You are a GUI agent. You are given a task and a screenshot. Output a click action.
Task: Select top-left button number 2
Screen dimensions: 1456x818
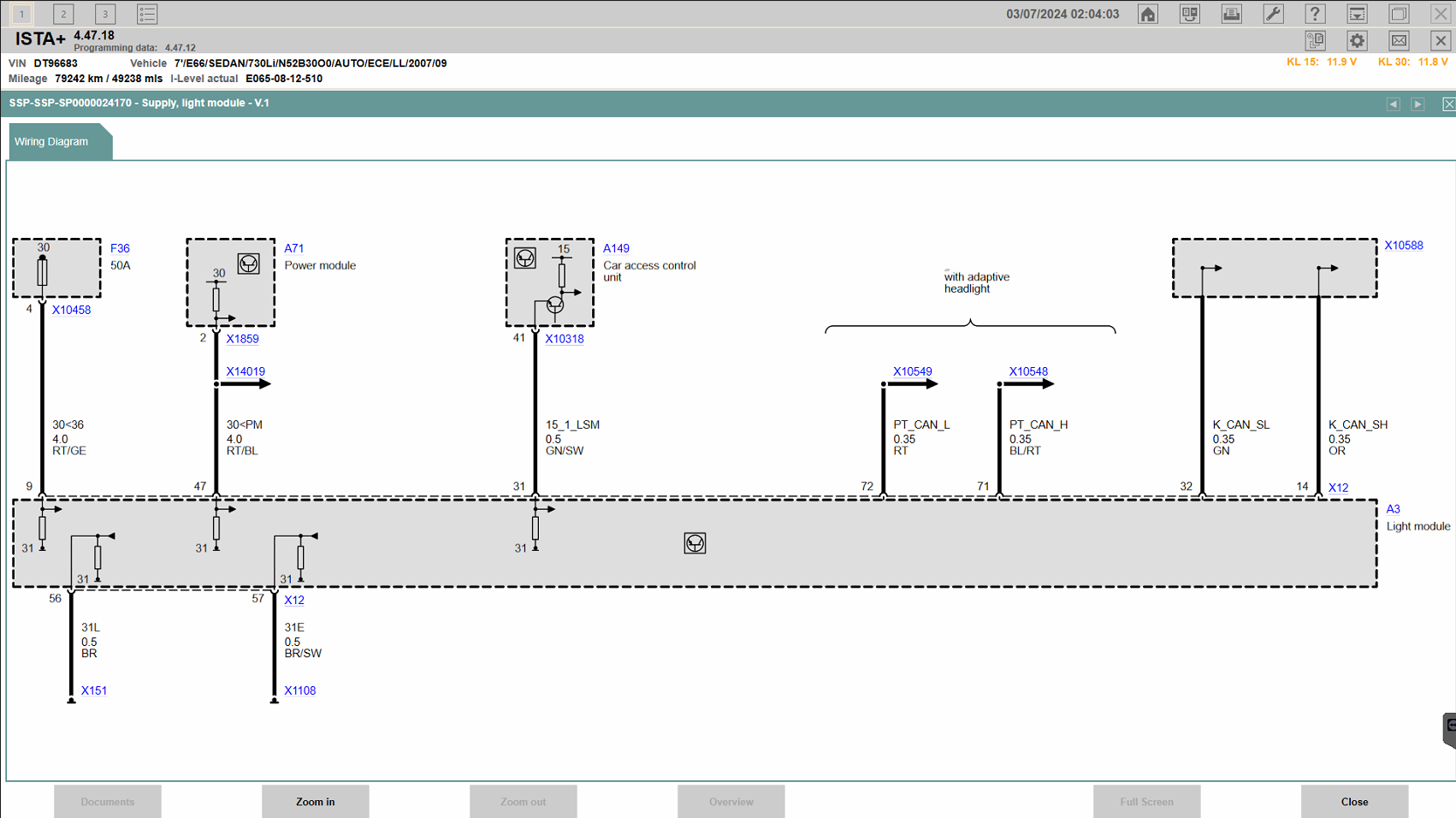pyautogui.click(x=63, y=14)
